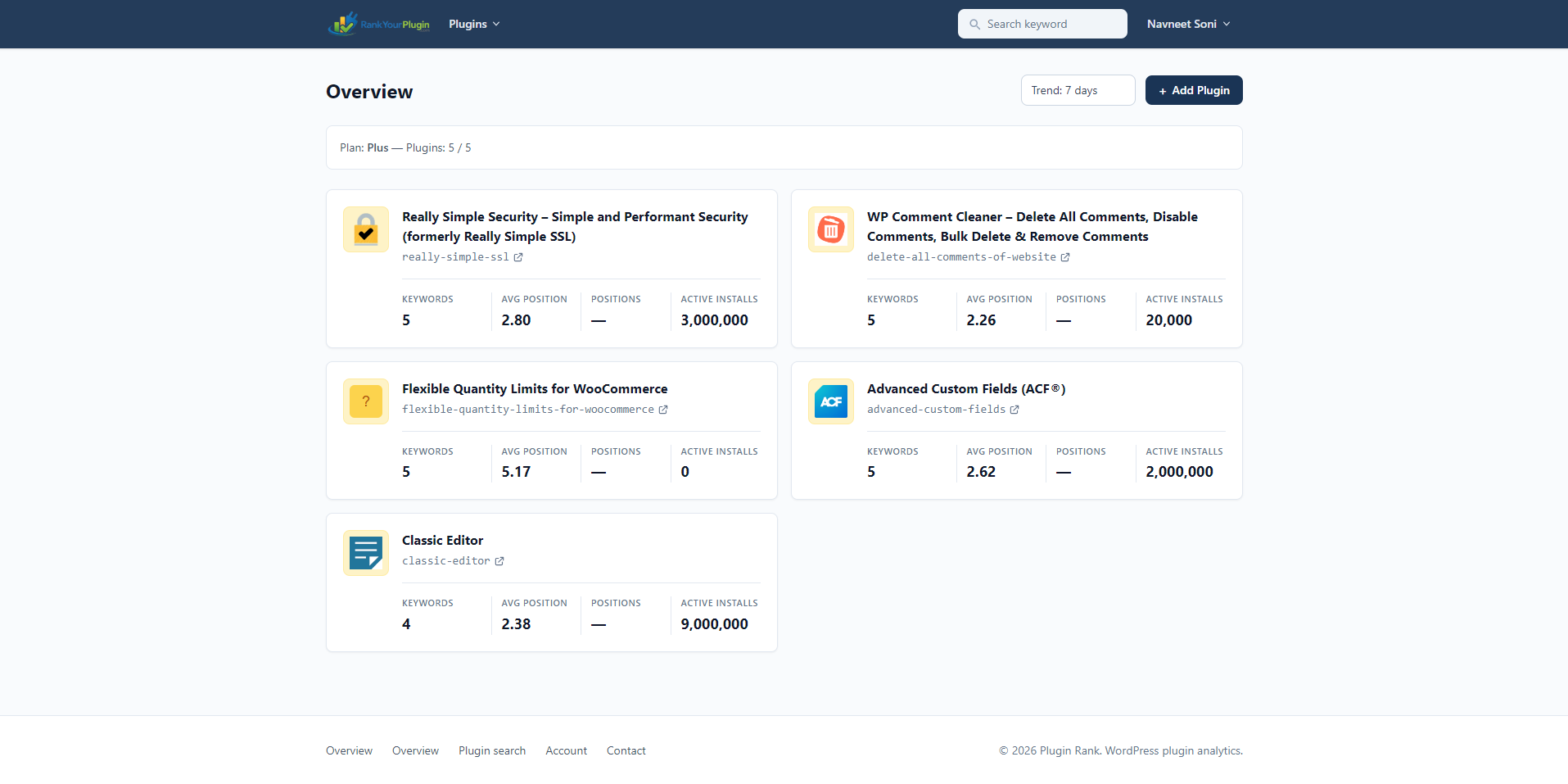Expand the Navneet Soni account menu
This screenshot has width=1568, height=784.
pyautogui.click(x=1188, y=24)
